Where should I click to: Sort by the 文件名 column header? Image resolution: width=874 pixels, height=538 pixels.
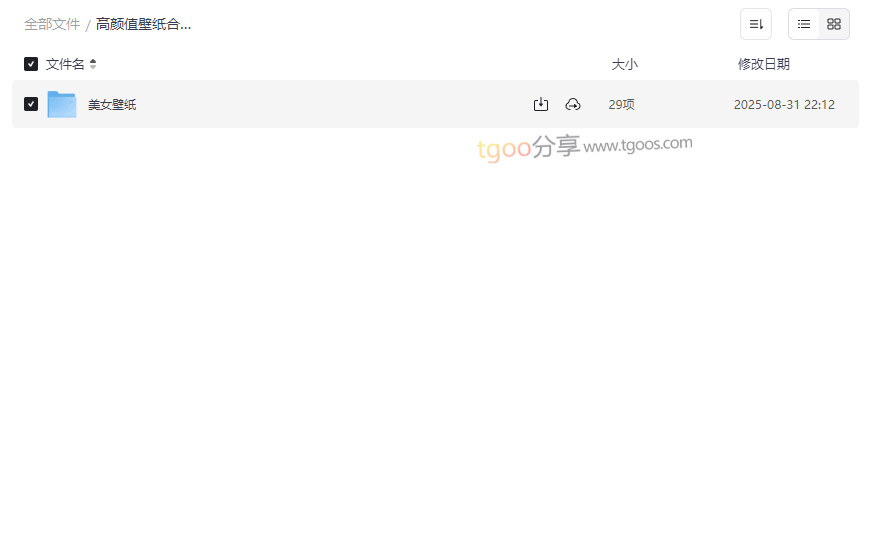(65, 64)
